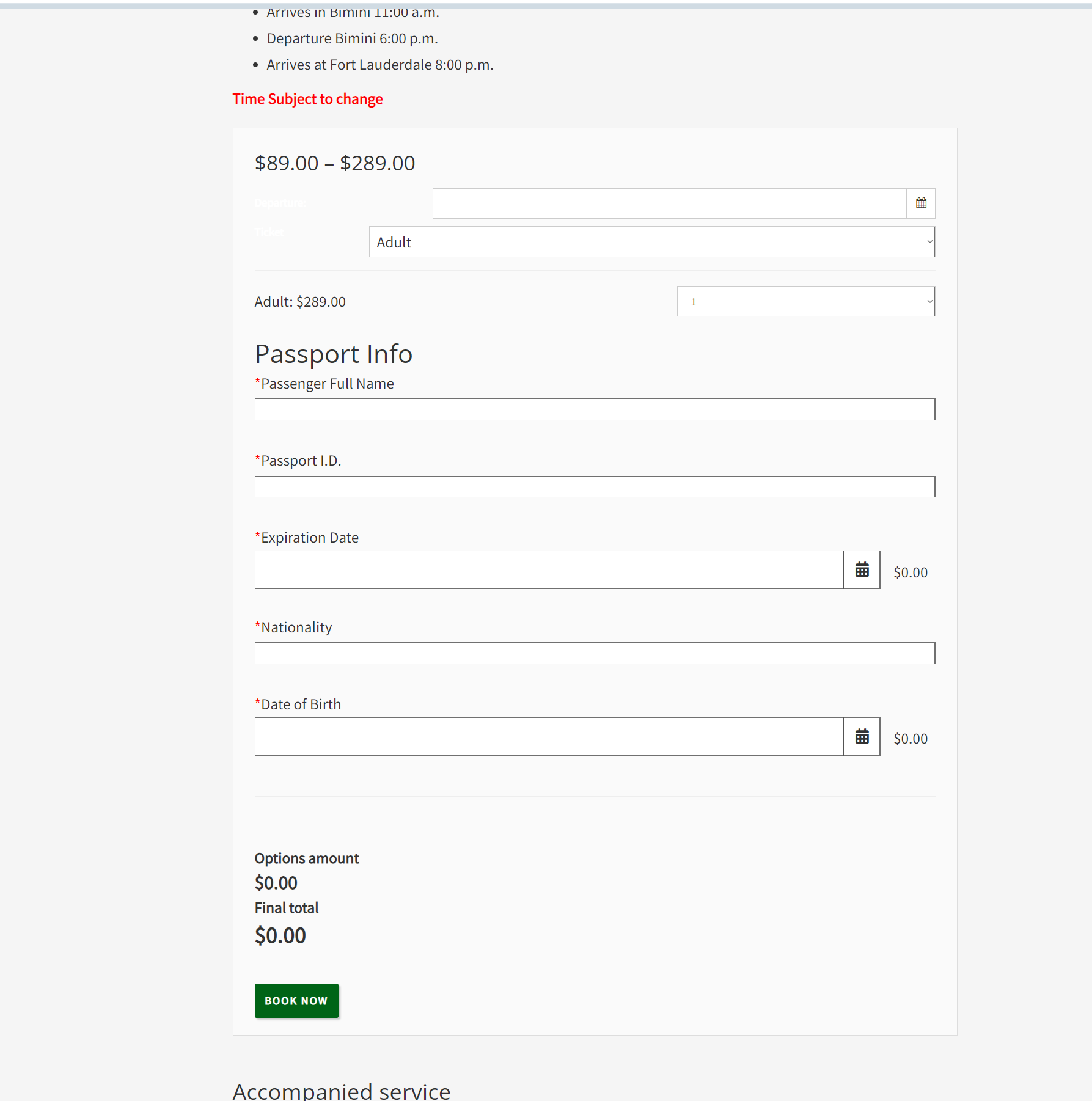Click the Date of Birth text field
Screen dimensions: 1092x1101
click(549, 736)
